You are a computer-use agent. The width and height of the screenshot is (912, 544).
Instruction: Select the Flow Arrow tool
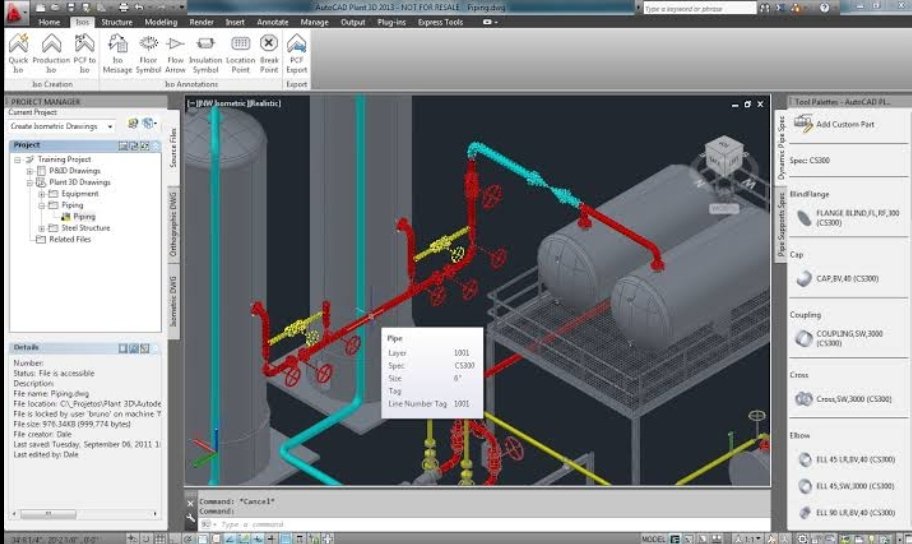pos(176,44)
